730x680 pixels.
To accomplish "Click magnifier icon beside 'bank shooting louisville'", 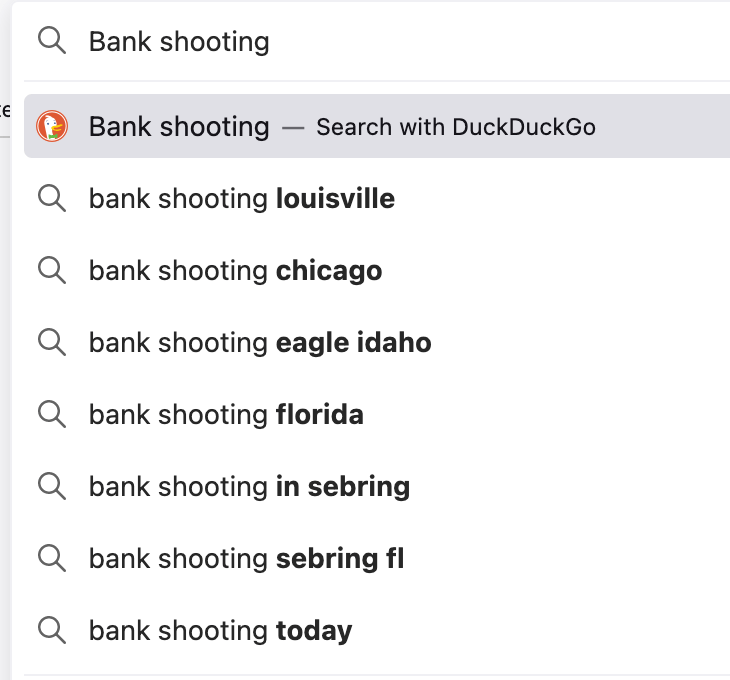I will point(52,199).
